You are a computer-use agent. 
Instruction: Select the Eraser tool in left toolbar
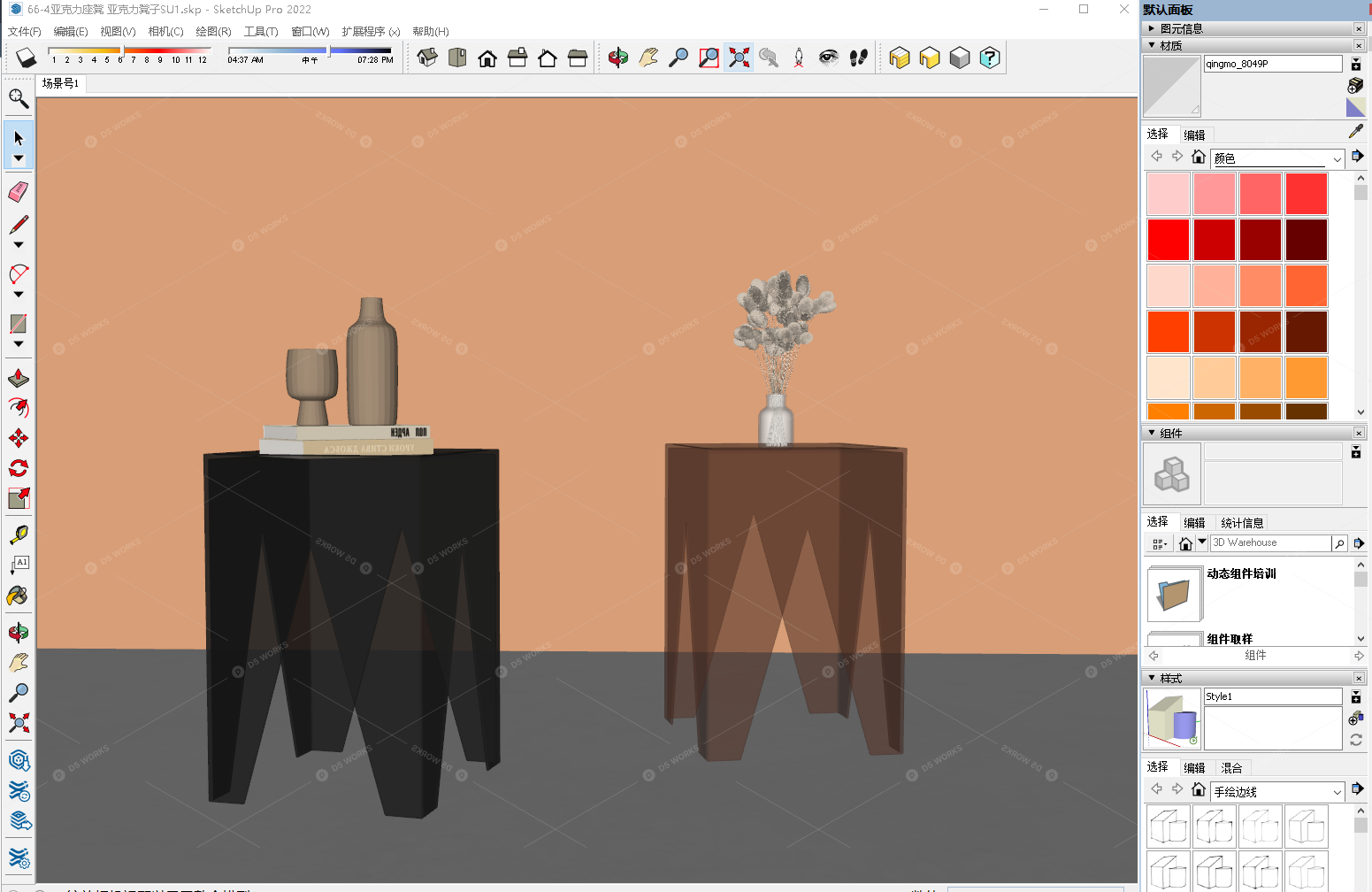[x=19, y=191]
